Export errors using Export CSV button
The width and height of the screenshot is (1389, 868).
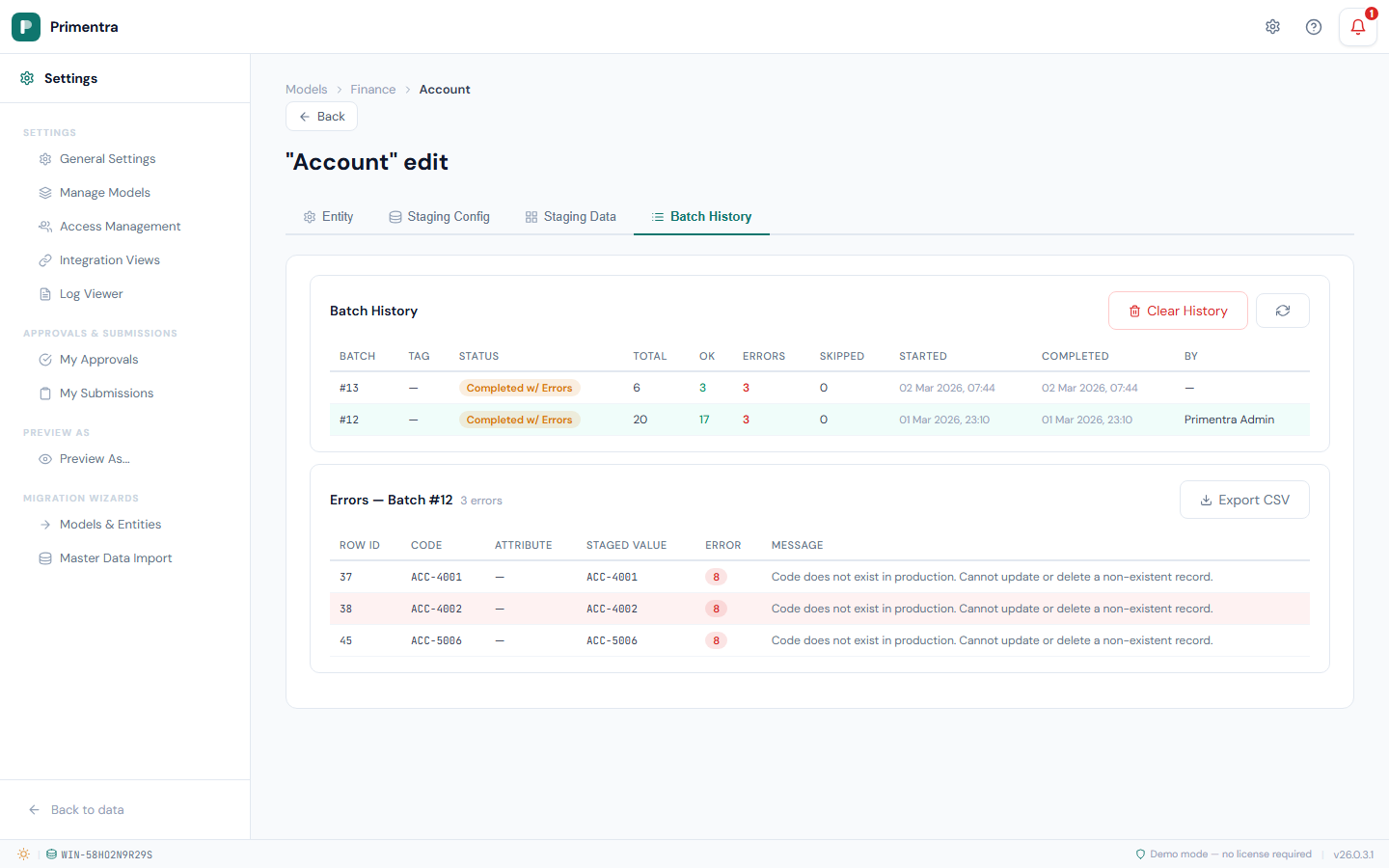pos(1243,500)
